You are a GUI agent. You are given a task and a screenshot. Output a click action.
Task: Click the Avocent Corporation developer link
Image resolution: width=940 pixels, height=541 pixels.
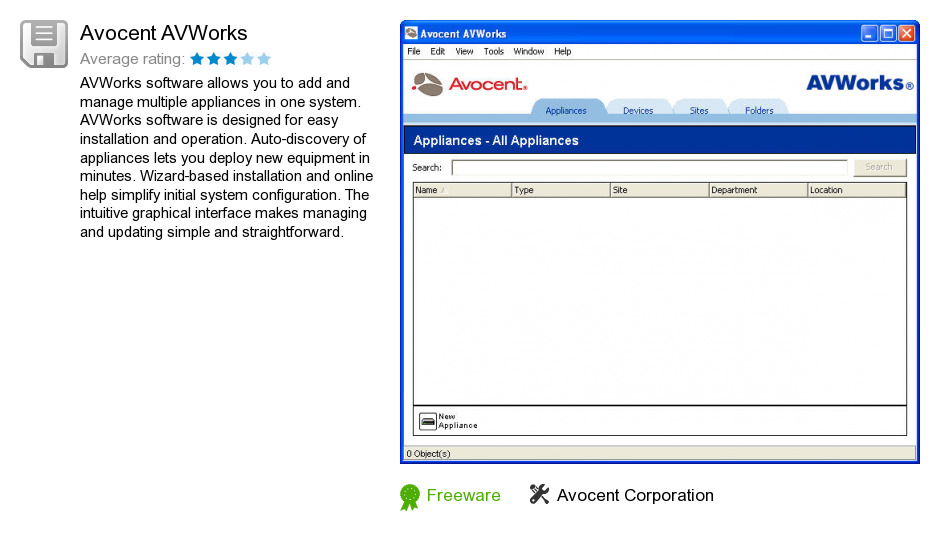(635, 495)
